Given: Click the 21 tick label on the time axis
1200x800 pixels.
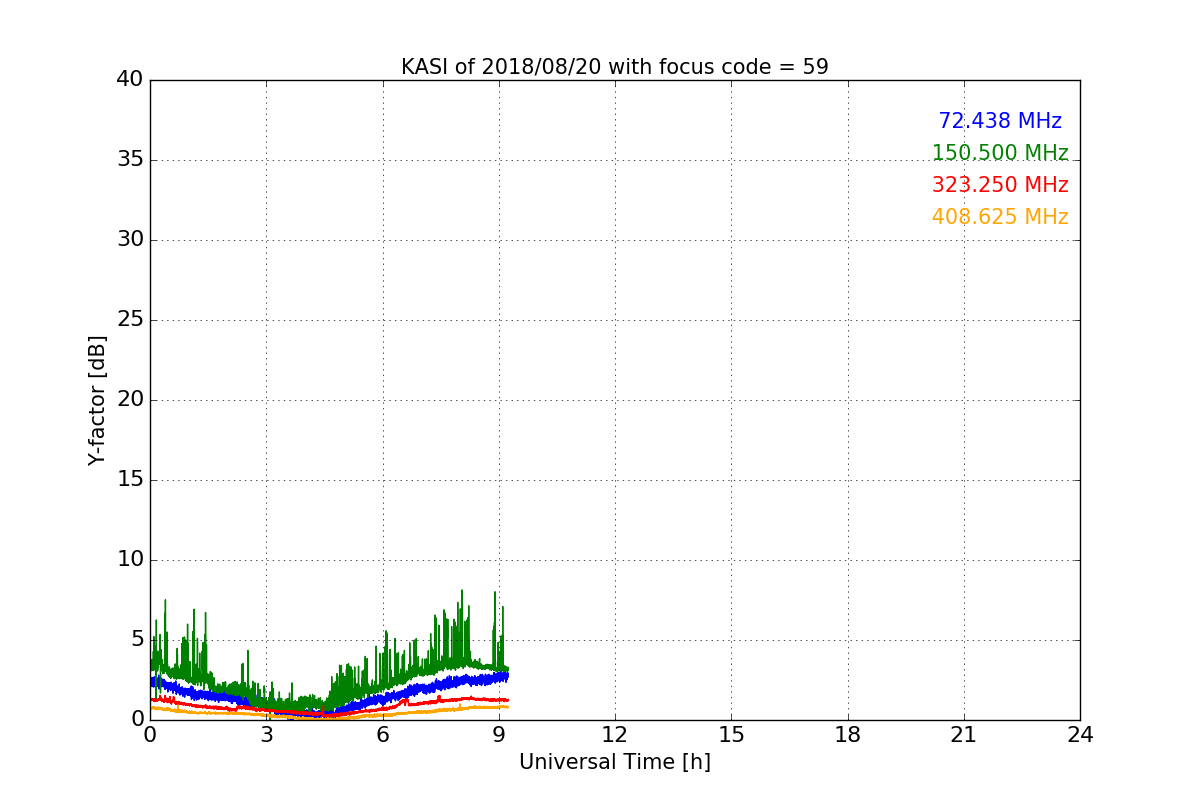Looking at the screenshot, I should point(963,735).
